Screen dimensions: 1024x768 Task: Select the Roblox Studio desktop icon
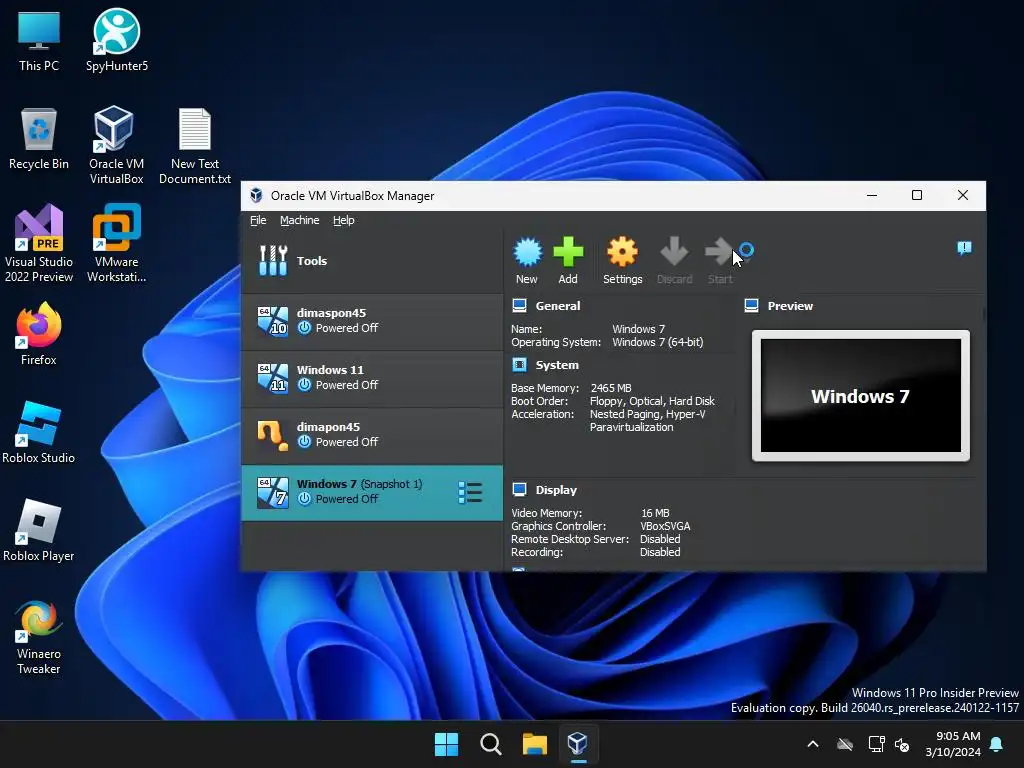click(x=39, y=431)
